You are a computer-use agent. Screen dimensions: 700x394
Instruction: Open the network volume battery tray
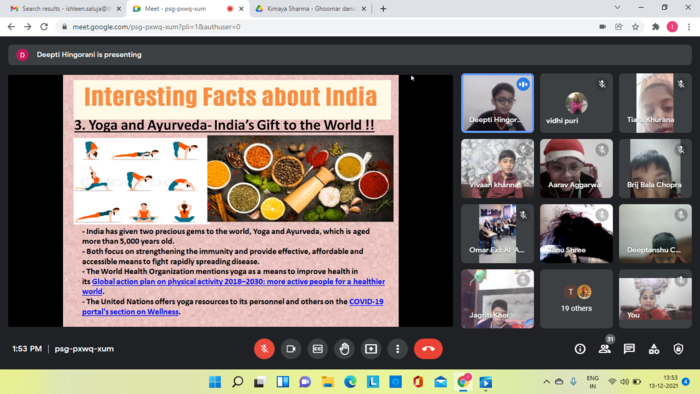coord(625,382)
